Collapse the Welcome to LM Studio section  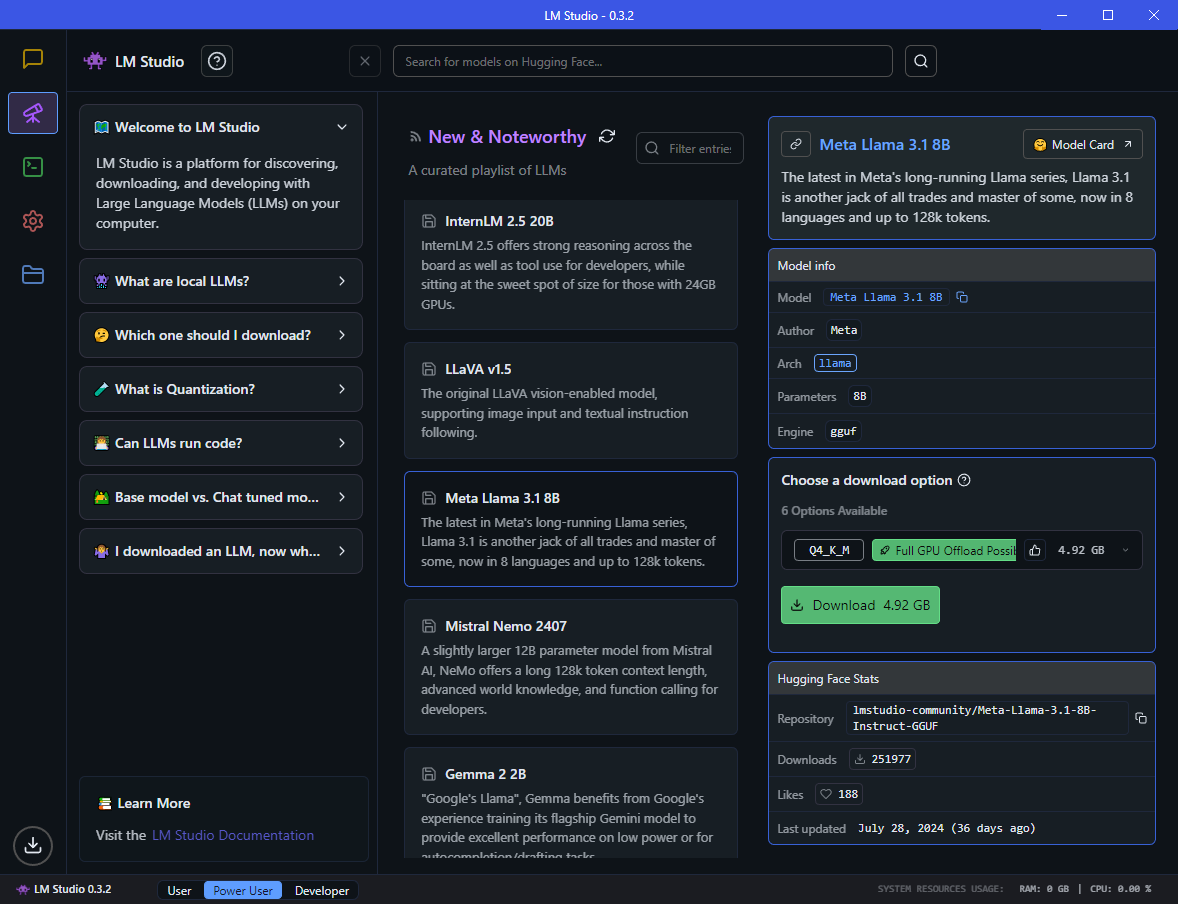pyautogui.click(x=342, y=127)
